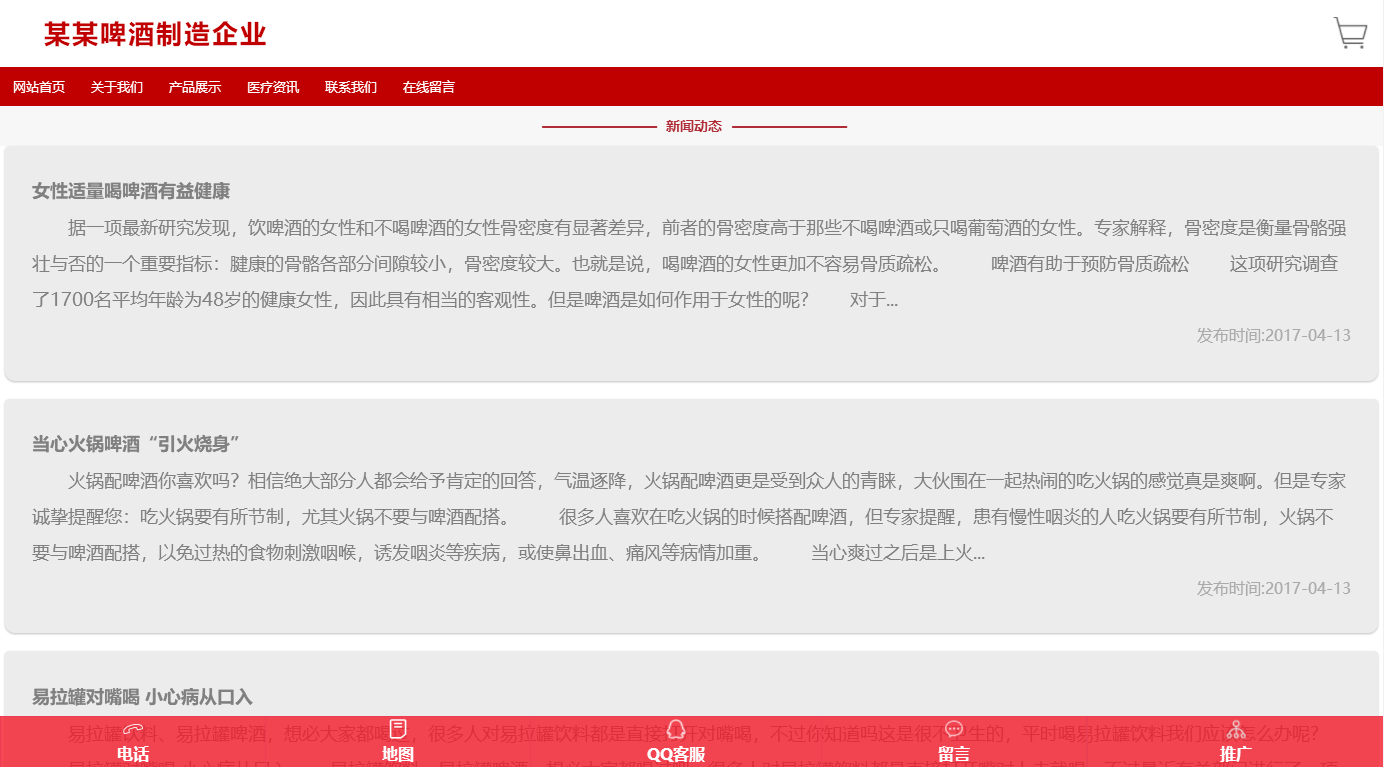Screen dimensions: 1384x767
Task: Click the message bubble icon
Action: click(x=954, y=728)
